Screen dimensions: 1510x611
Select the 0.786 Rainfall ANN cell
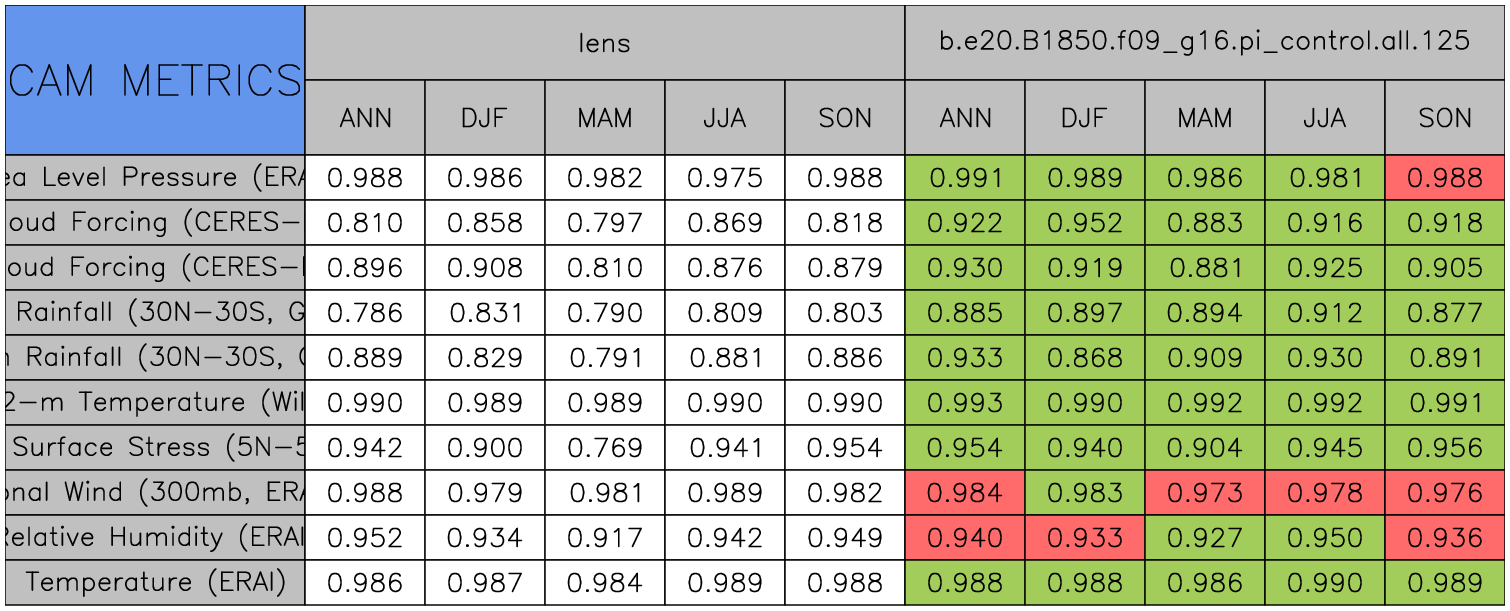tap(365, 313)
